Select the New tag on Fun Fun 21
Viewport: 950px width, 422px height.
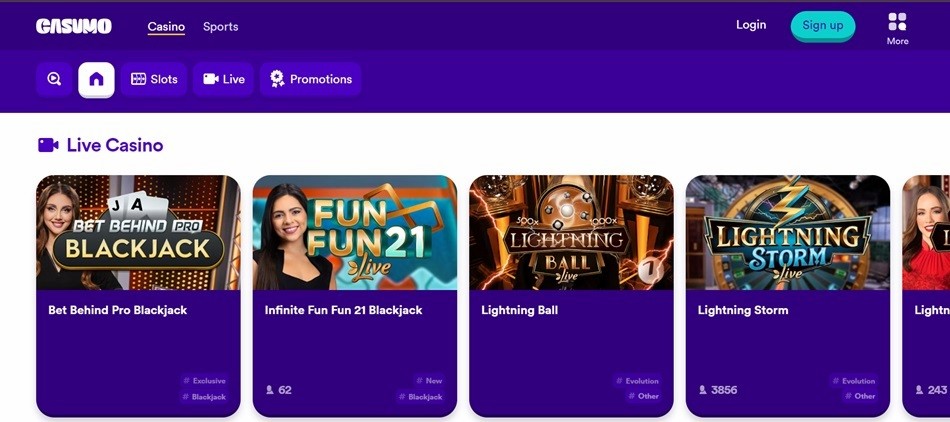point(429,381)
